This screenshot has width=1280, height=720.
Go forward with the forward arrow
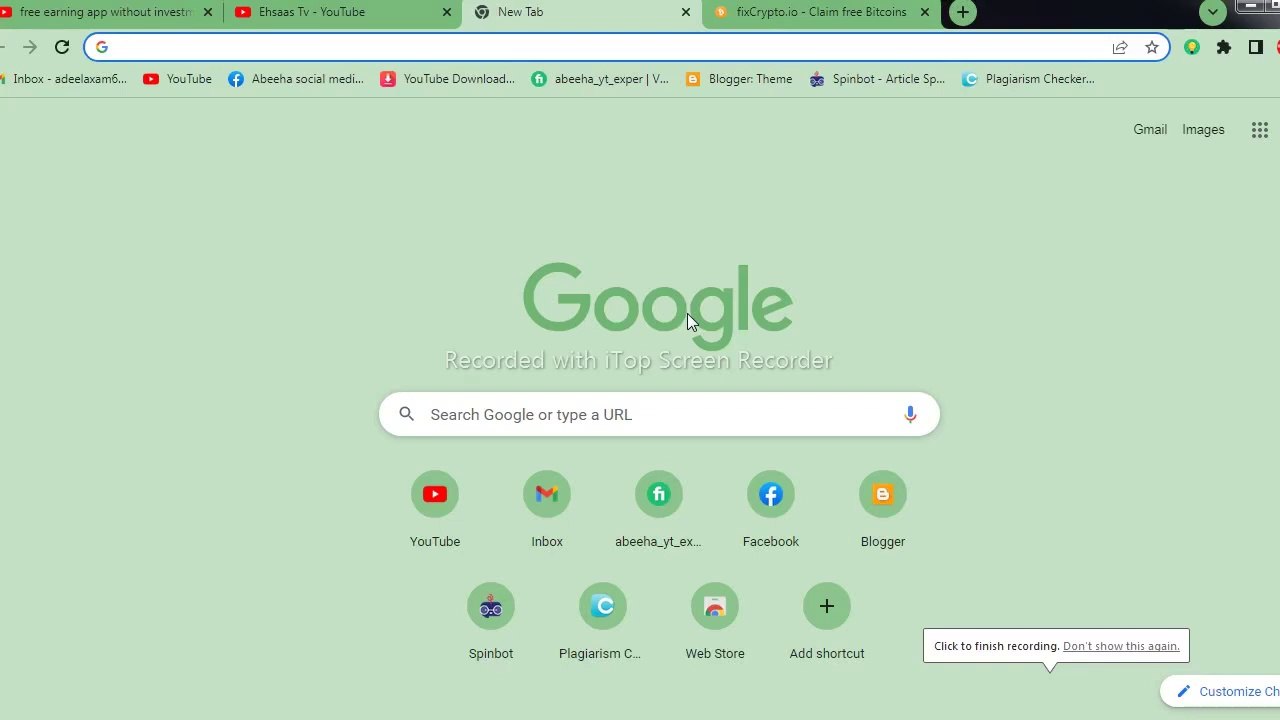tap(30, 47)
